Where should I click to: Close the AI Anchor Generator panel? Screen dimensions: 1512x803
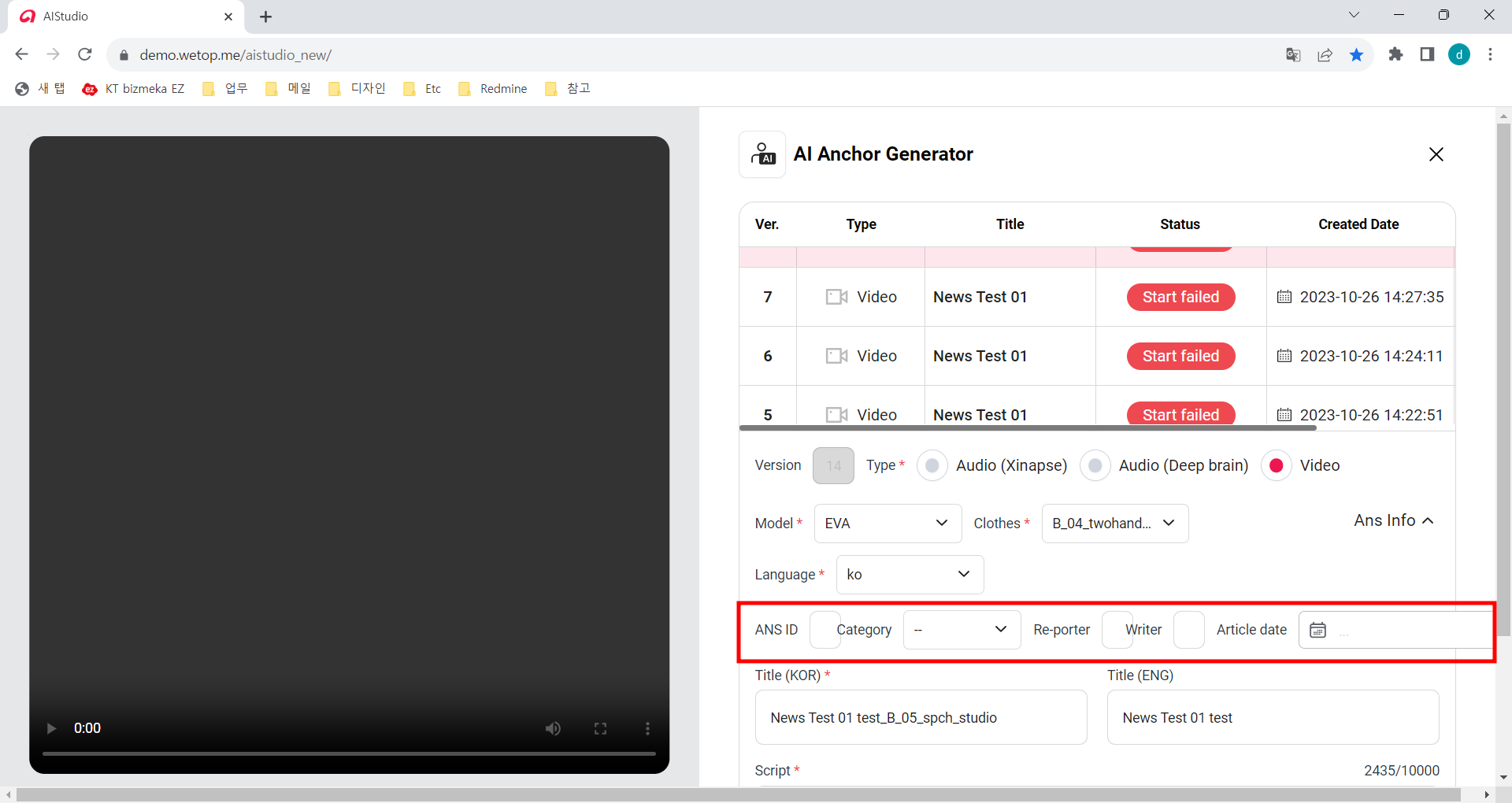[x=1436, y=154]
